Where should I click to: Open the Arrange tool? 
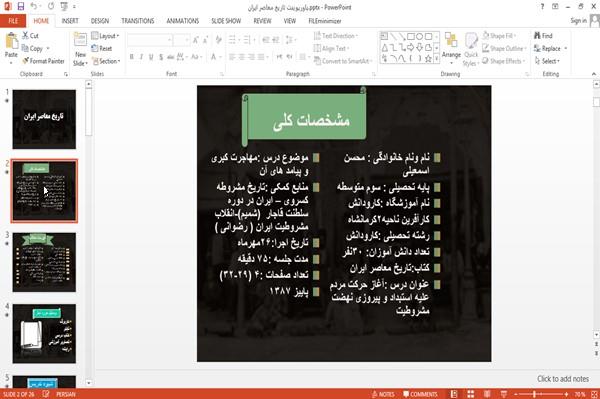[451, 48]
